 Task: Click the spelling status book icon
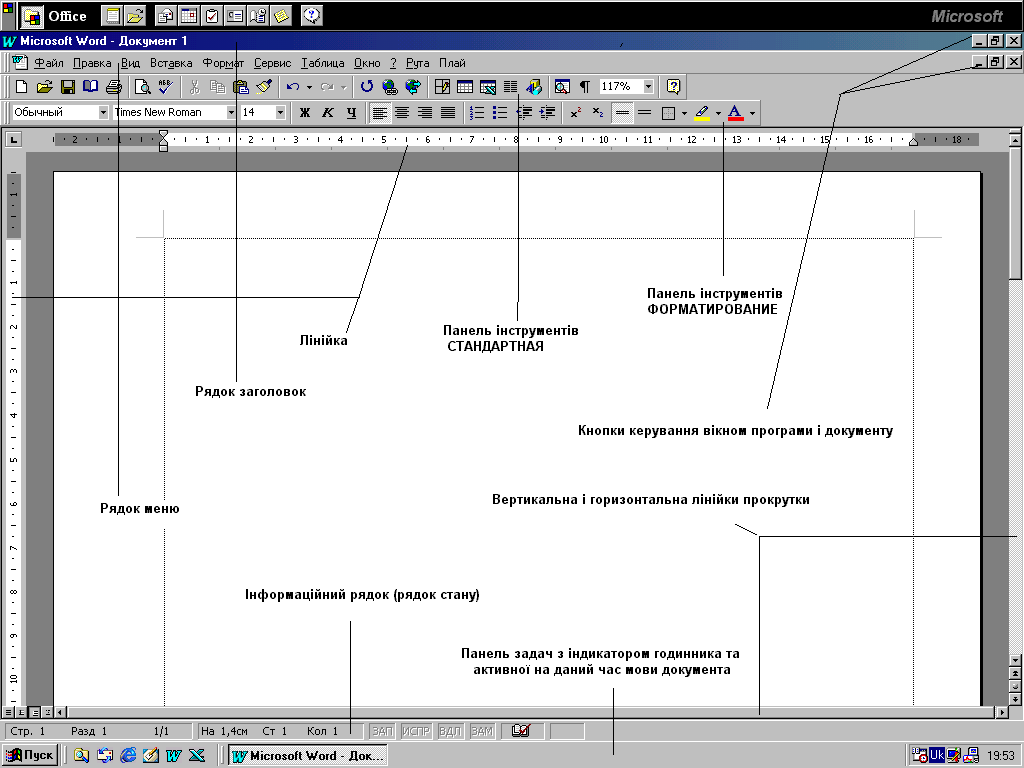click(x=520, y=731)
